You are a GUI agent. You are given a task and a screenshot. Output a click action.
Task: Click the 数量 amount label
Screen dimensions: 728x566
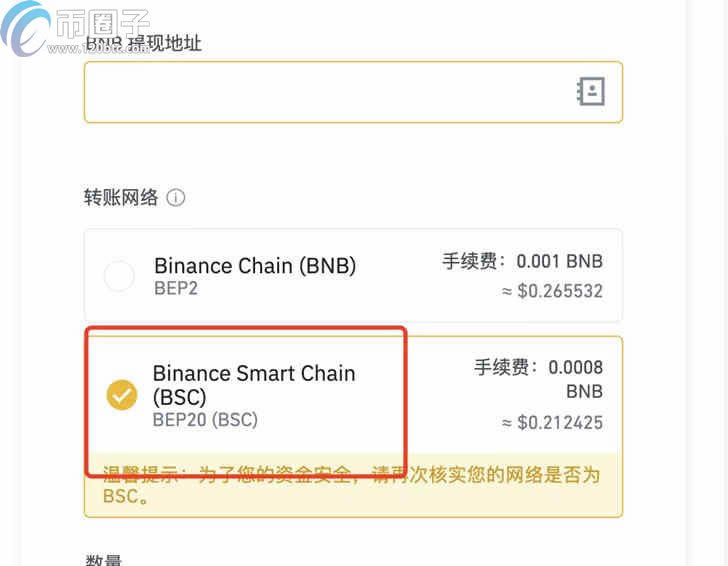[x=104, y=559]
